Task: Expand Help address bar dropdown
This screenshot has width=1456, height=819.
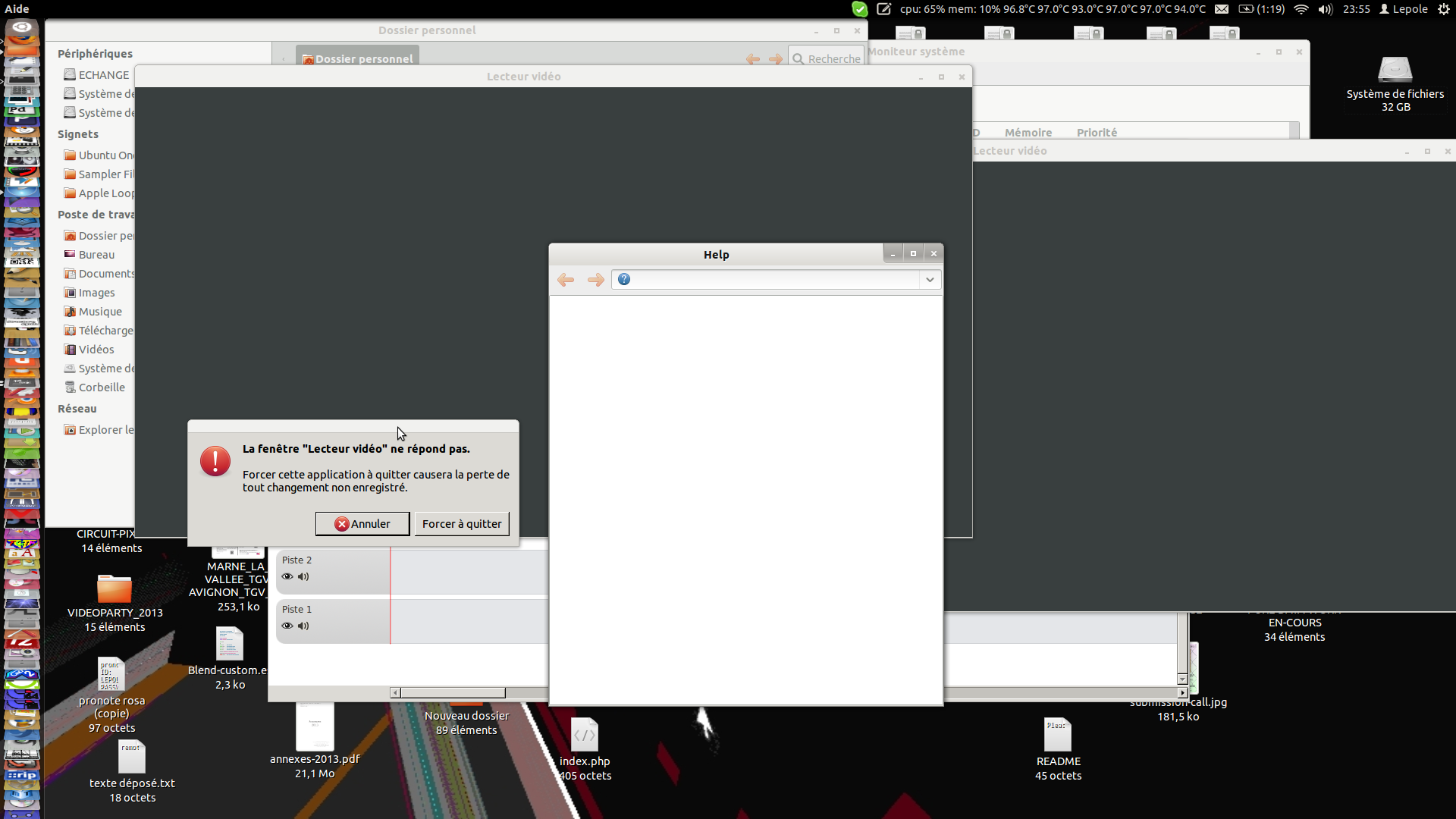Action: click(x=930, y=280)
